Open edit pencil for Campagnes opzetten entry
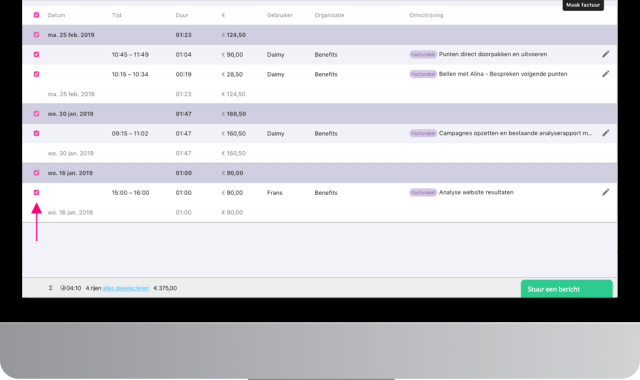Image resolution: width=640 pixels, height=380 pixels. pos(605,133)
